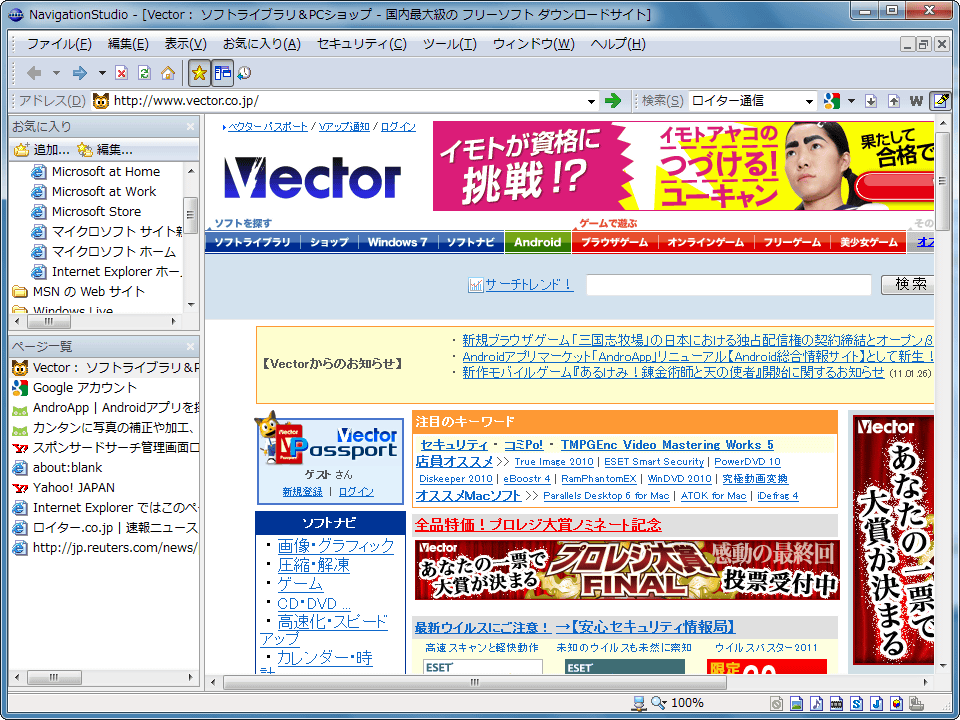Click the green Go arrow next to address bar
Image resolution: width=960 pixels, height=720 pixels.
(613, 101)
